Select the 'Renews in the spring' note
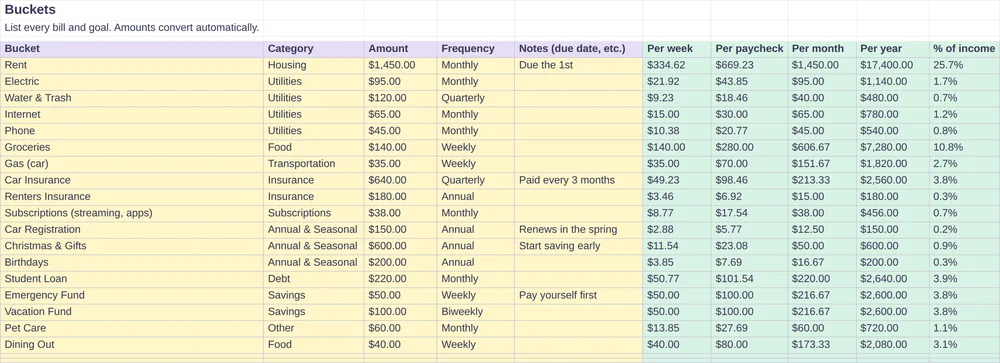 578,230
